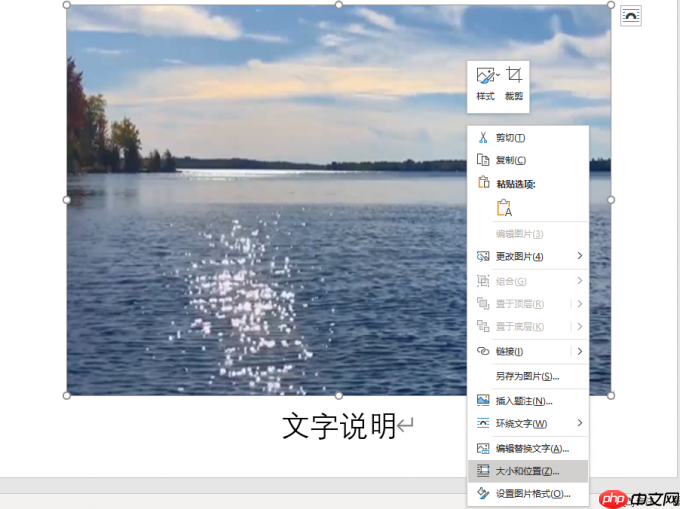The image size is (680, 509).
Task: Click the chain link icon beside 链接
Action: click(483, 351)
